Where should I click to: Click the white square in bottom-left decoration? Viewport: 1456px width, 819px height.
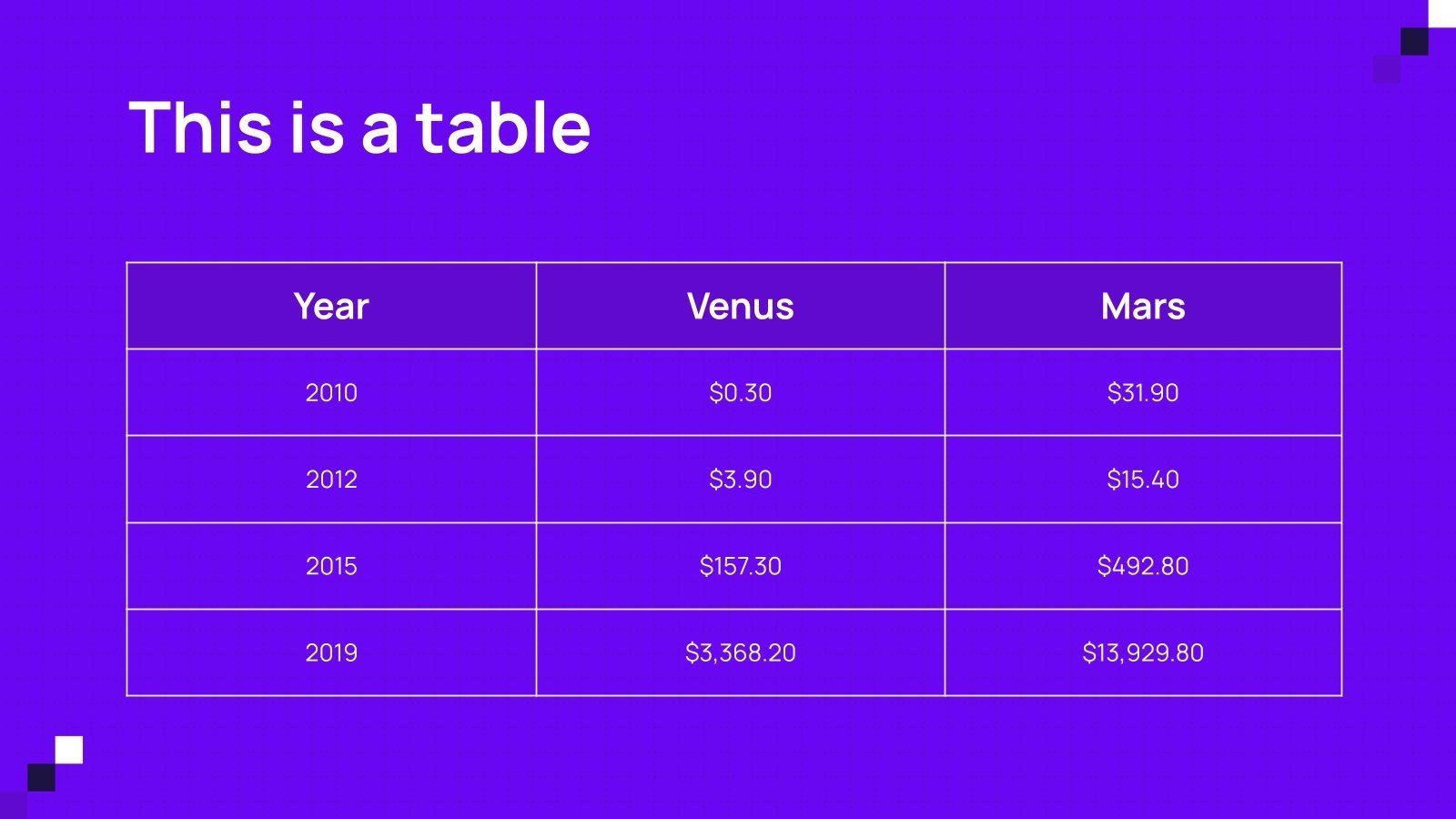tap(69, 750)
